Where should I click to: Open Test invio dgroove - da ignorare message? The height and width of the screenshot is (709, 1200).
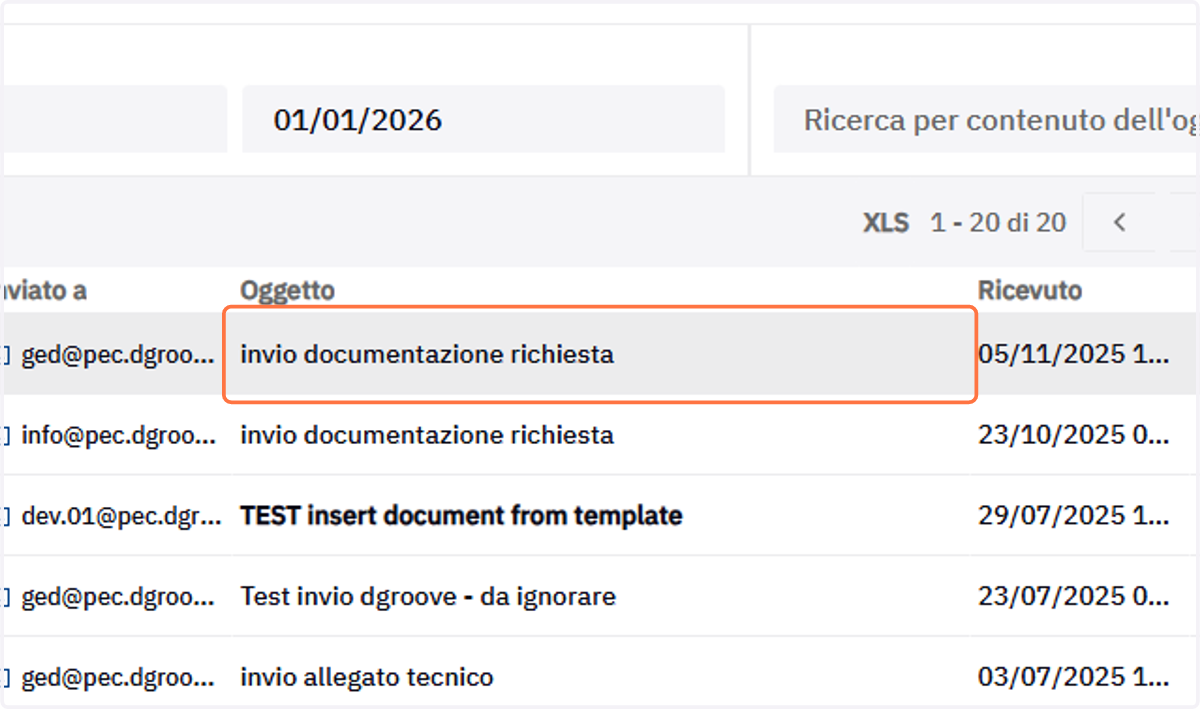tap(428, 597)
